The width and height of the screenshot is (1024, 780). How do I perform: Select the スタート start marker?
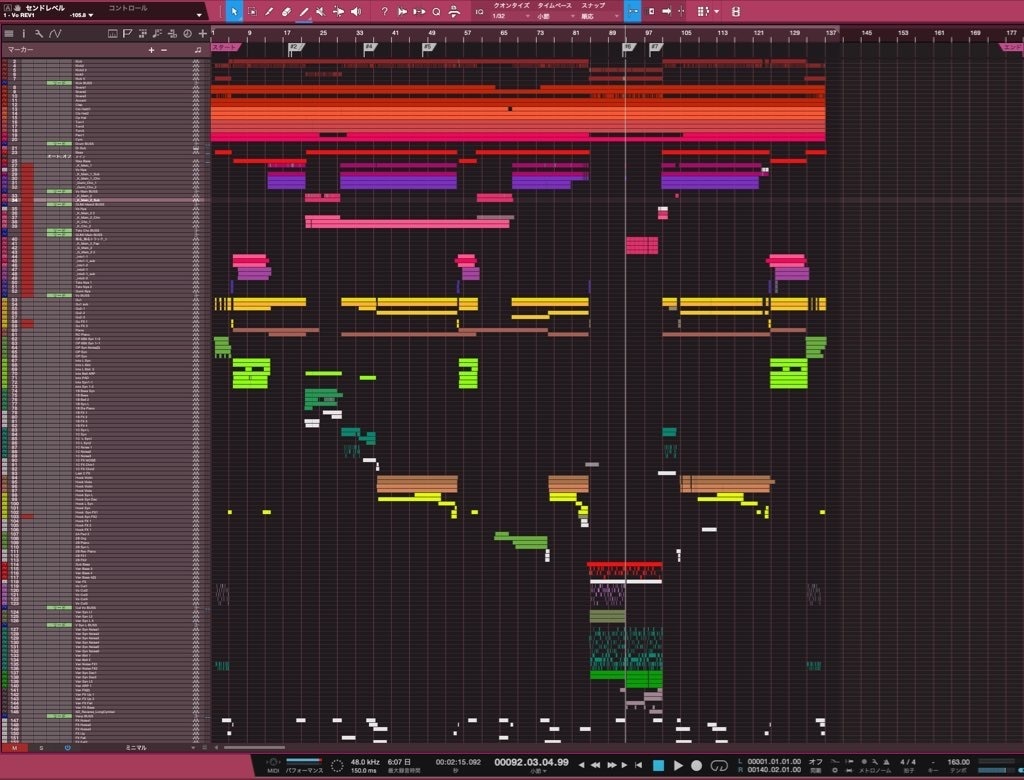point(225,47)
